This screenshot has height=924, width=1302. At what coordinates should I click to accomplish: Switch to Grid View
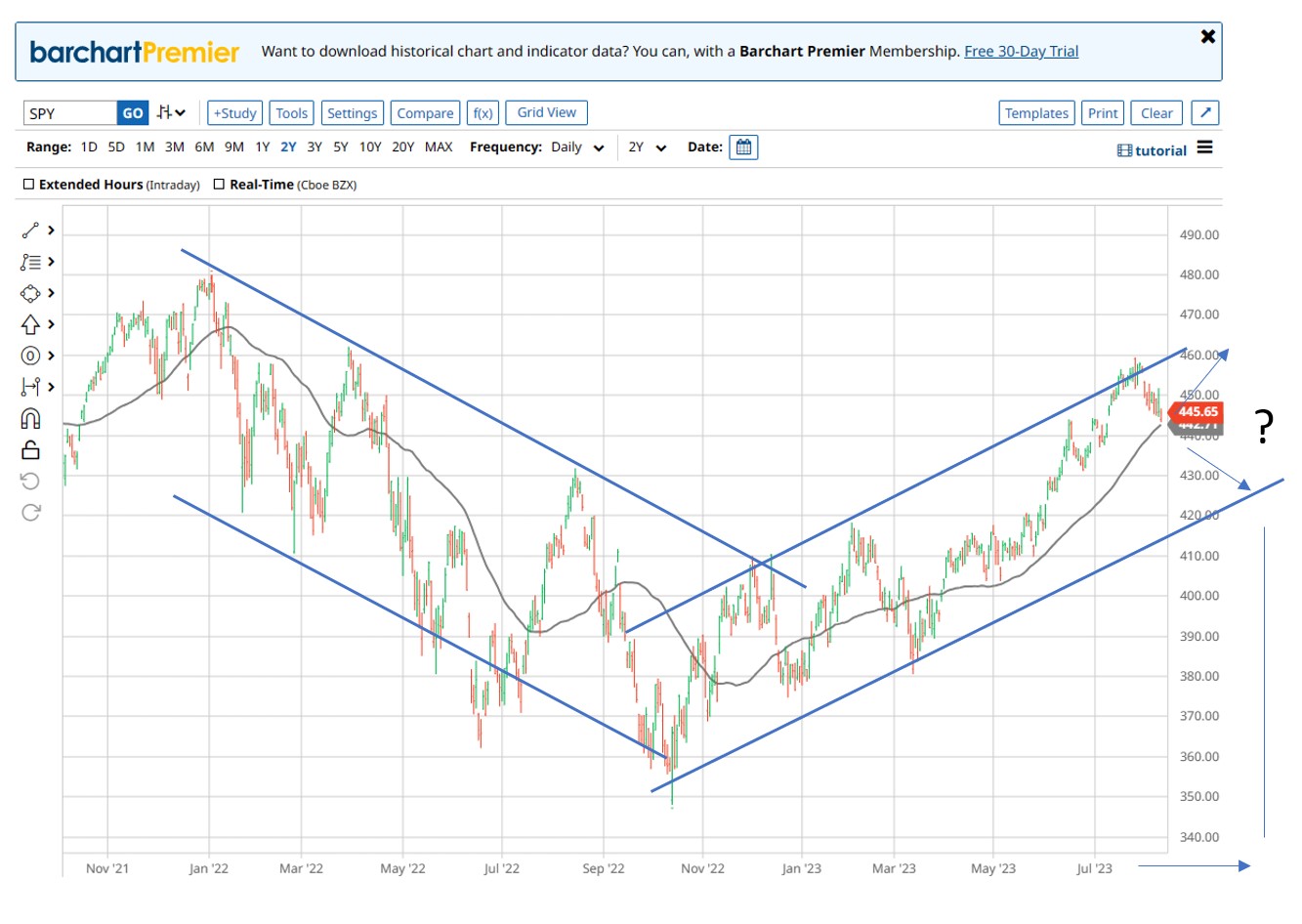[x=546, y=112]
